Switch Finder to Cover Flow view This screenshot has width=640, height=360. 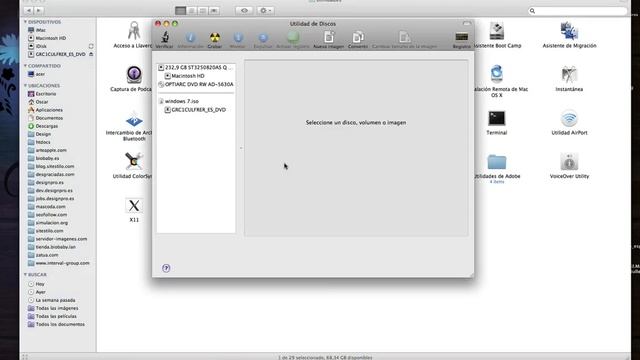pyautogui.click(x=214, y=11)
